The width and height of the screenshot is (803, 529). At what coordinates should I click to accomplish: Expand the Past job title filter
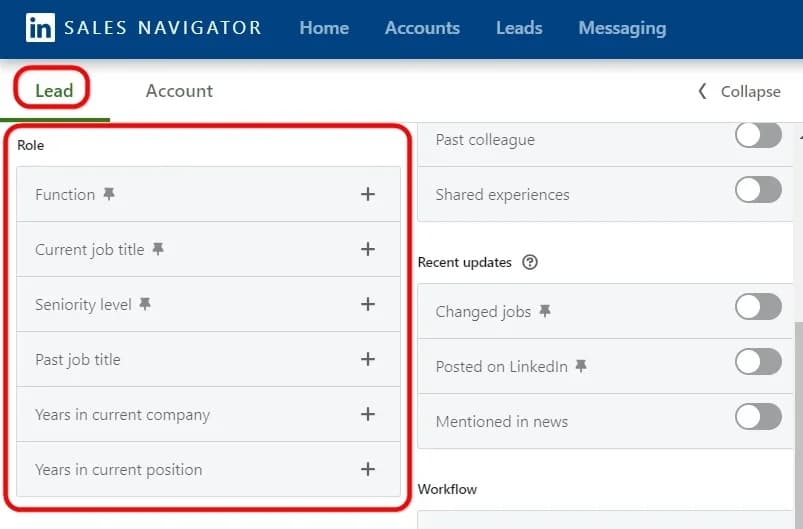(368, 359)
